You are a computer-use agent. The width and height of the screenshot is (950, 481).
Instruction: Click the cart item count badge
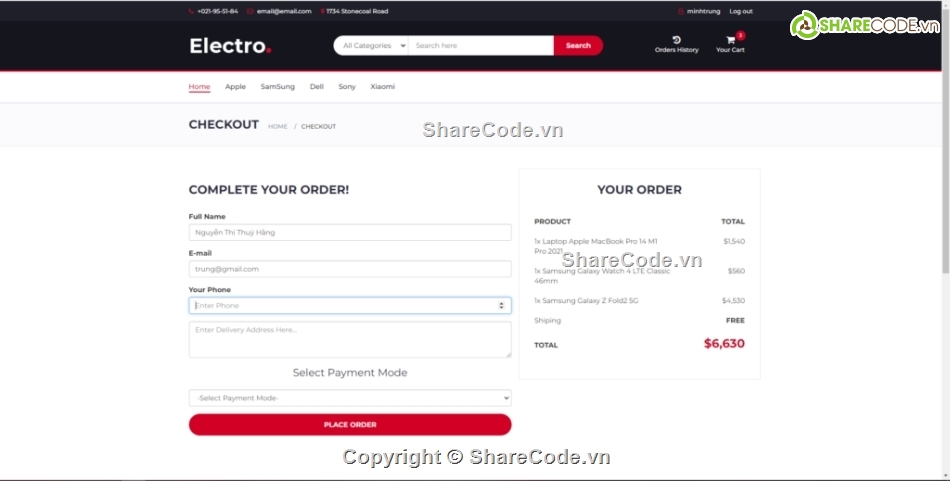coord(740,35)
